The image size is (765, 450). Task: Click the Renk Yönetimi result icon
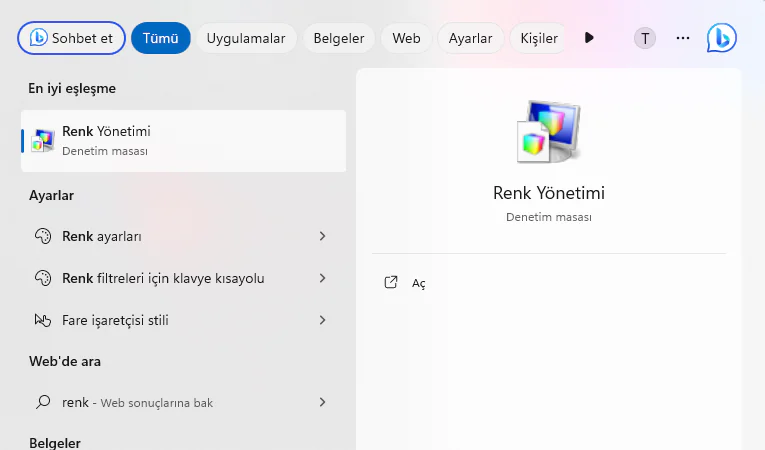(42, 141)
